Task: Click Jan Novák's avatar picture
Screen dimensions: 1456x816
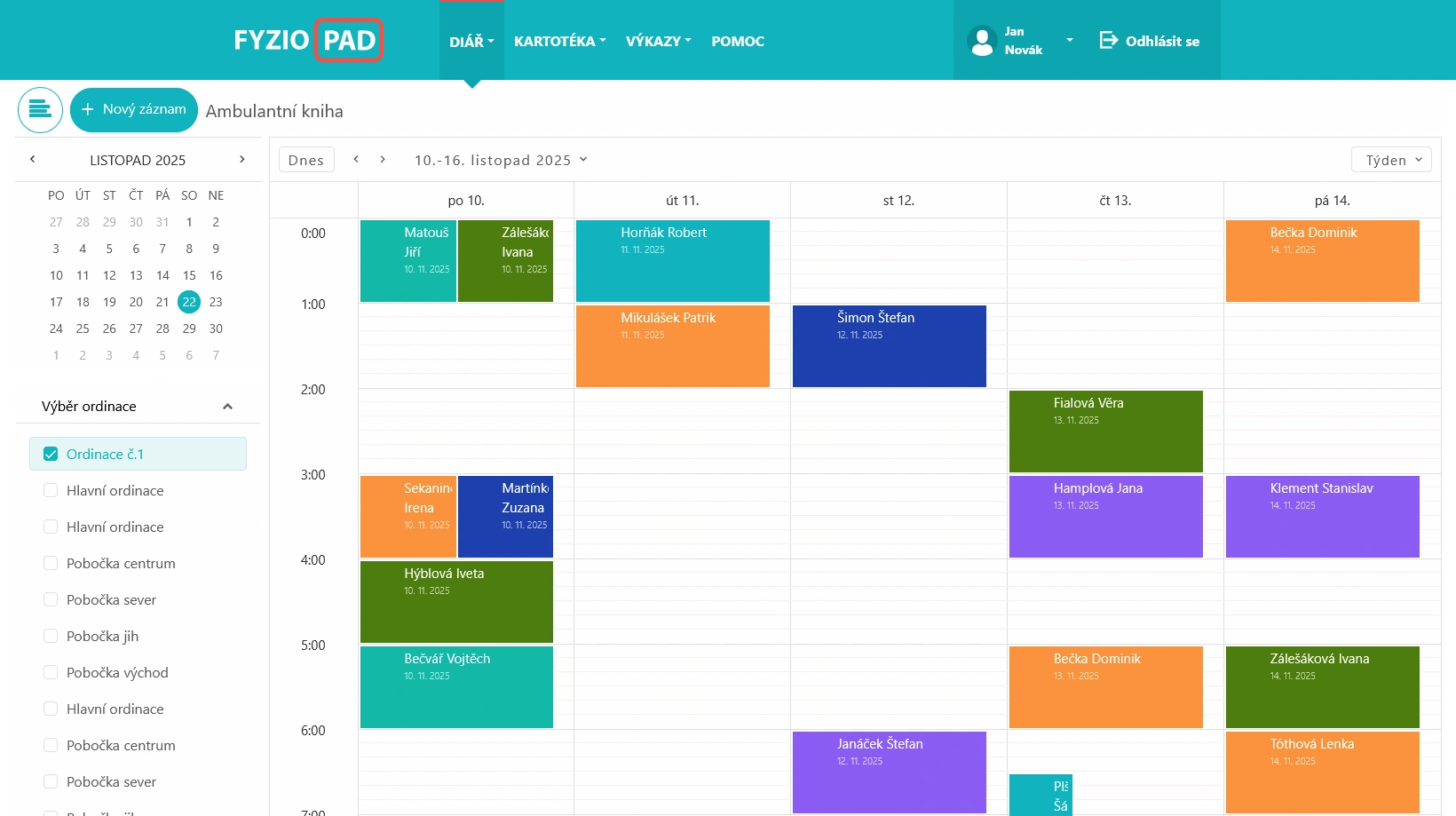Action: click(982, 40)
